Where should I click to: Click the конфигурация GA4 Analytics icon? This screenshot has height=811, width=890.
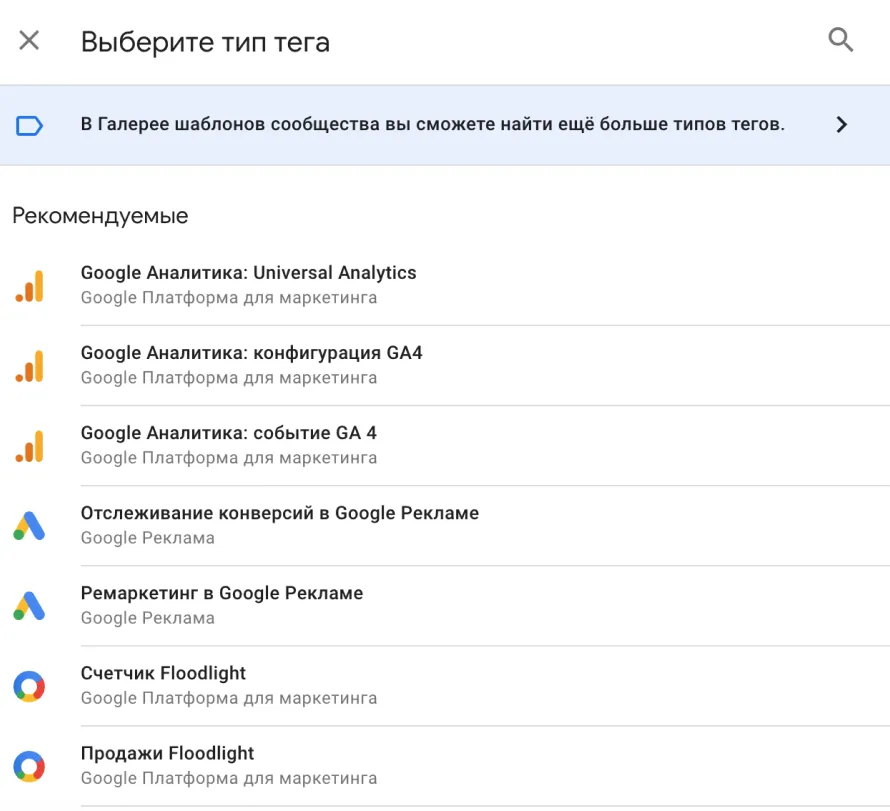(30, 365)
